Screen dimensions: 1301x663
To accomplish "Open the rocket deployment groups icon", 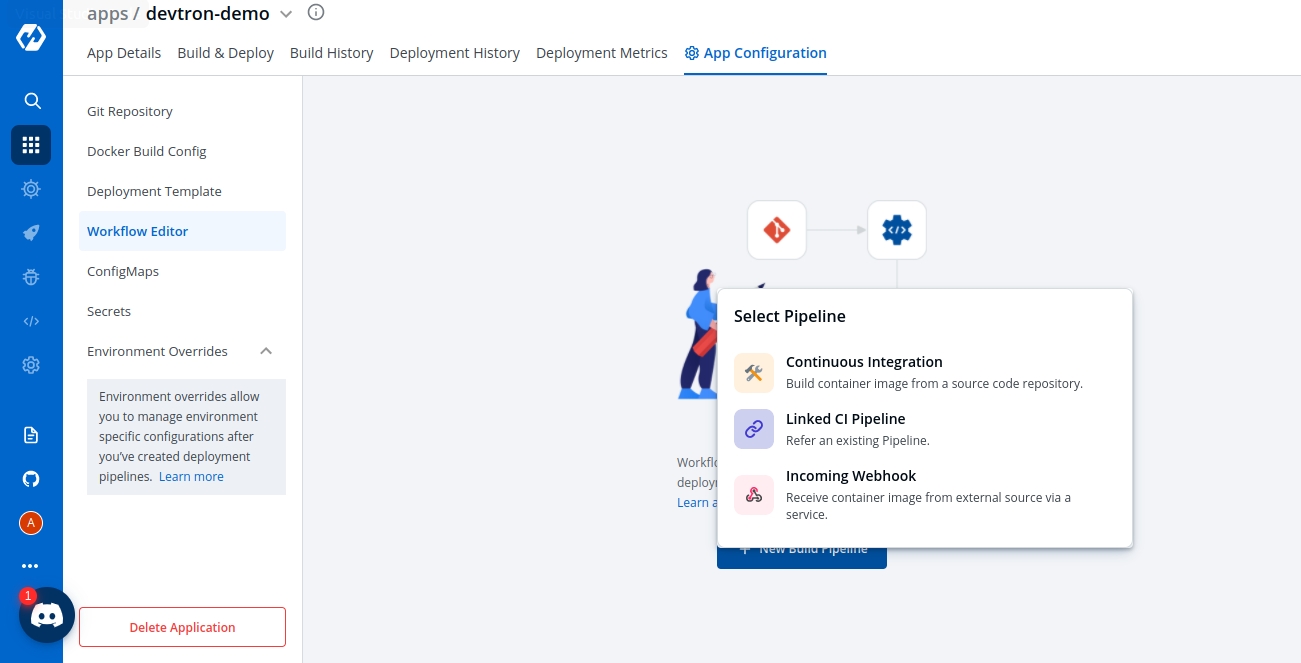I will click(31, 233).
